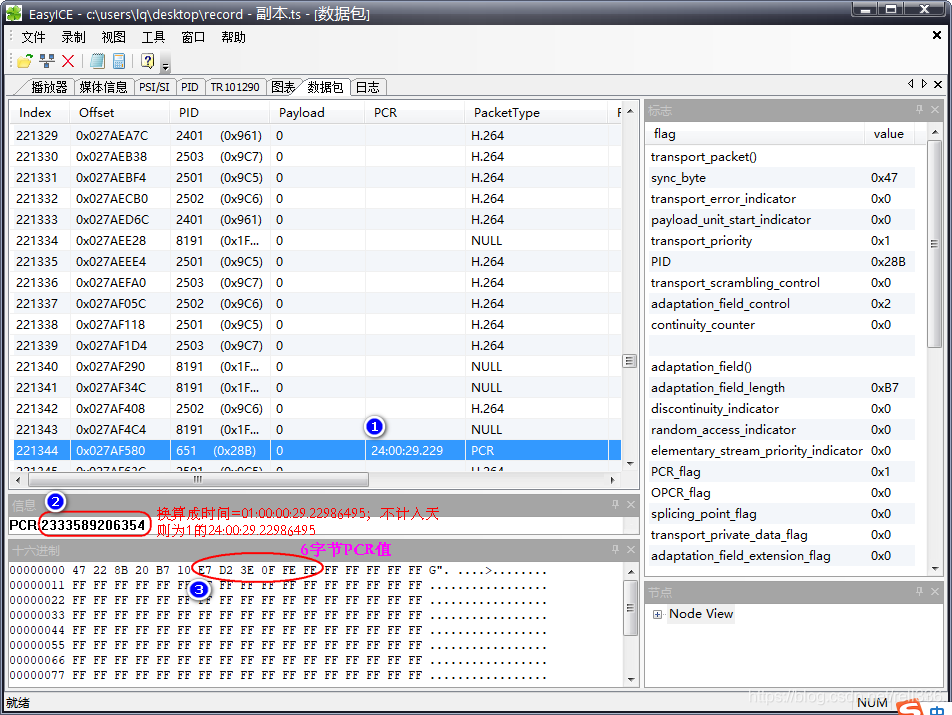Close the 信息 info panel
Screen dimensions: 952x715
(x=631, y=504)
